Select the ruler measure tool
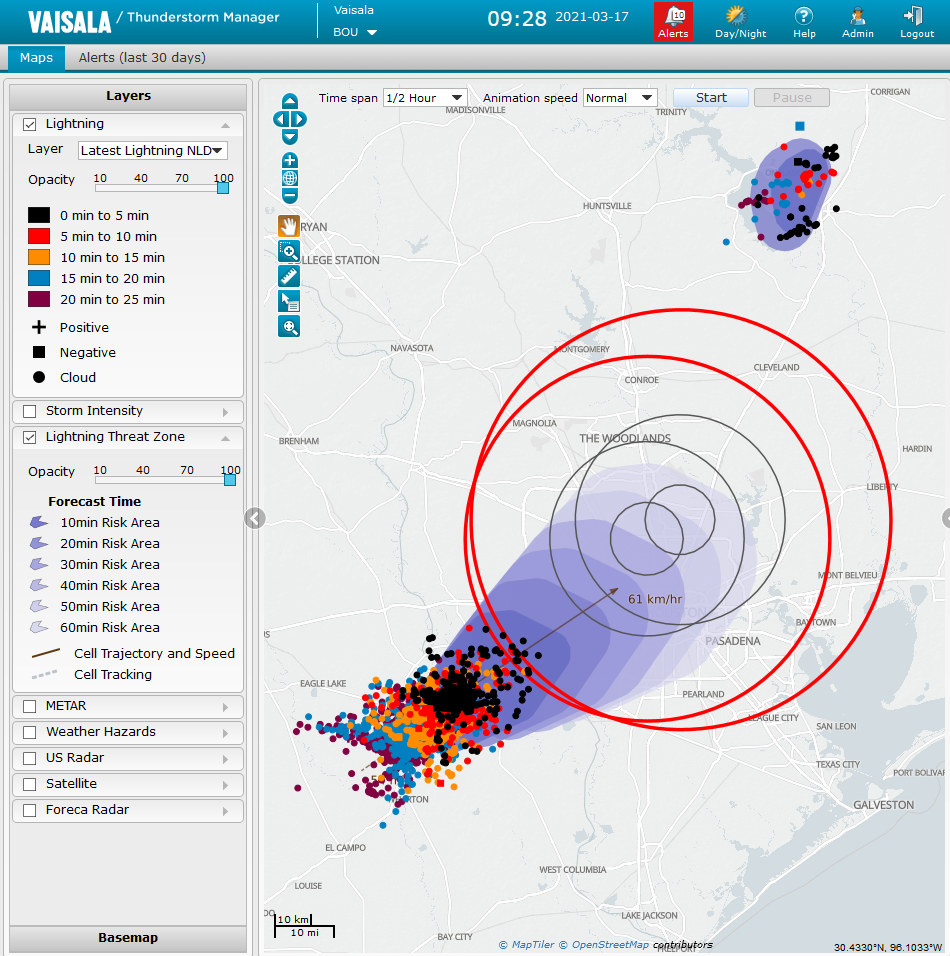950x956 pixels. [x=289, y=276]
